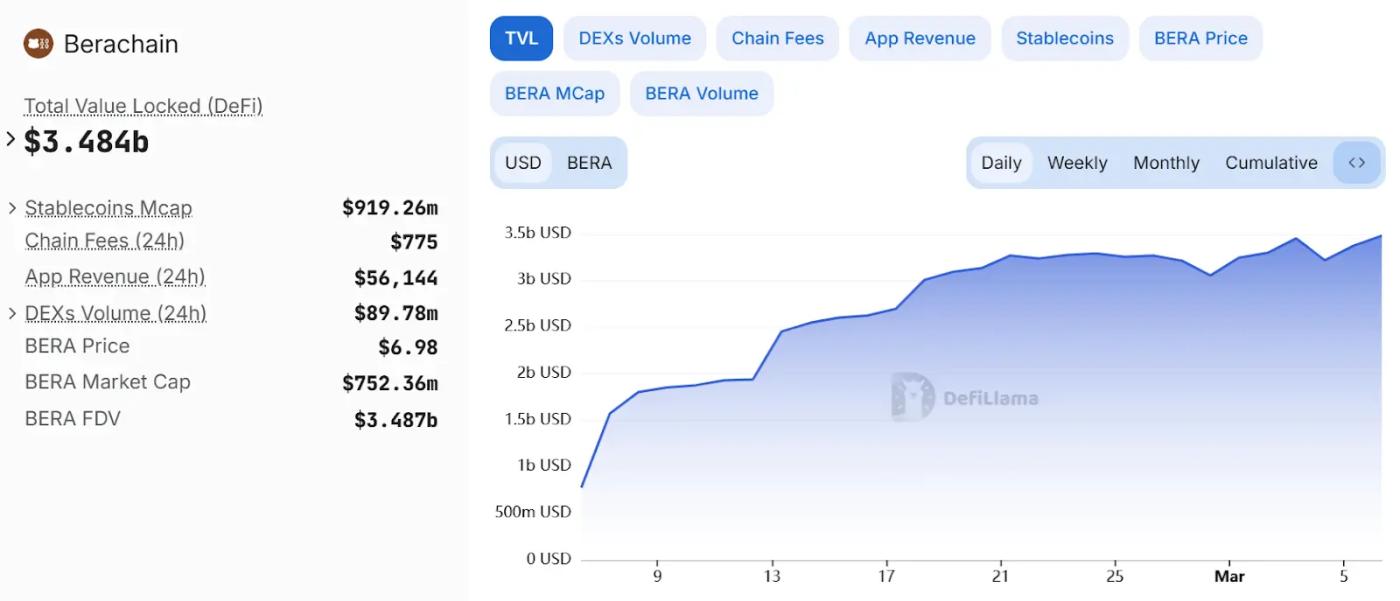Toggle the App Revenue chart series

click(919, 38)
